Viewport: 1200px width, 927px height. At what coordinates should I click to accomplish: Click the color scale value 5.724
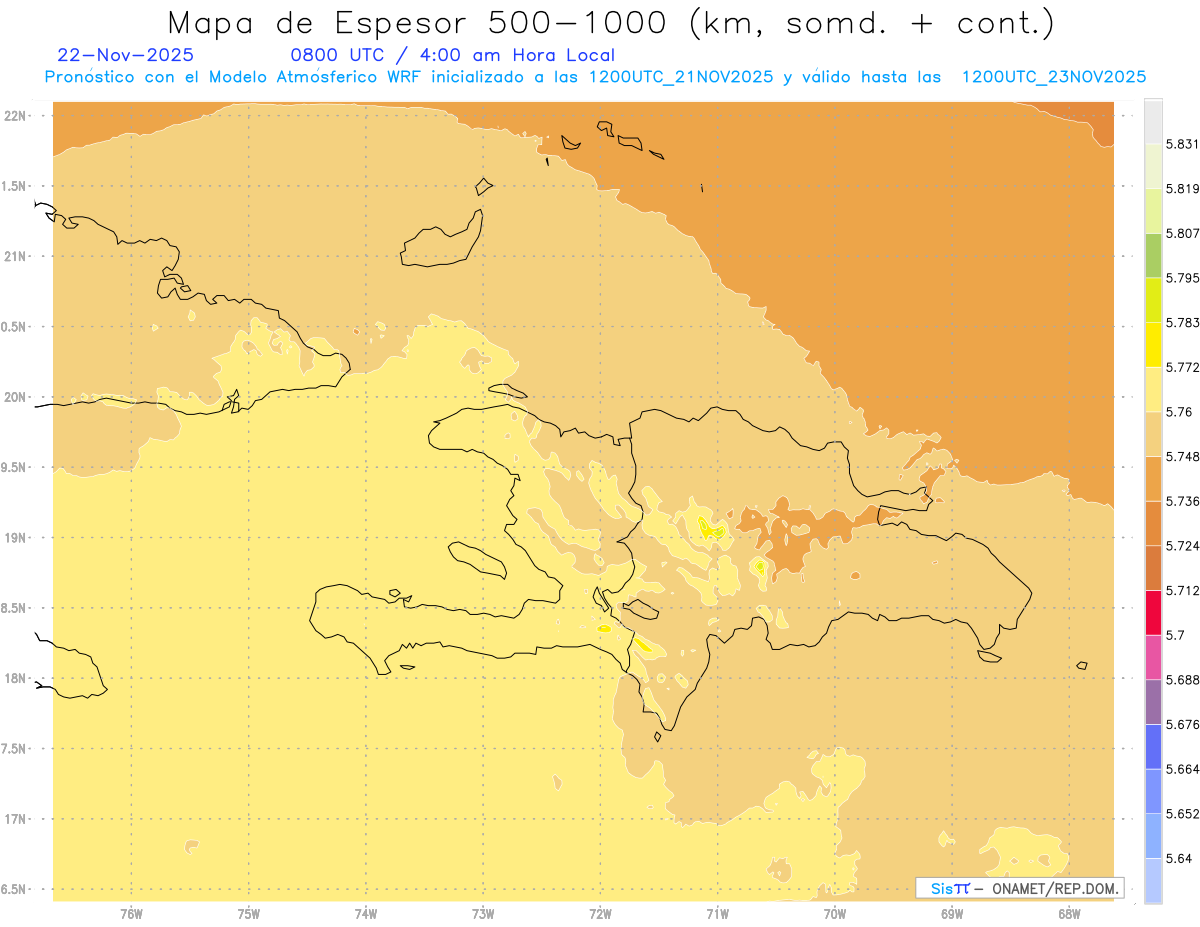tap(1182, 546)
